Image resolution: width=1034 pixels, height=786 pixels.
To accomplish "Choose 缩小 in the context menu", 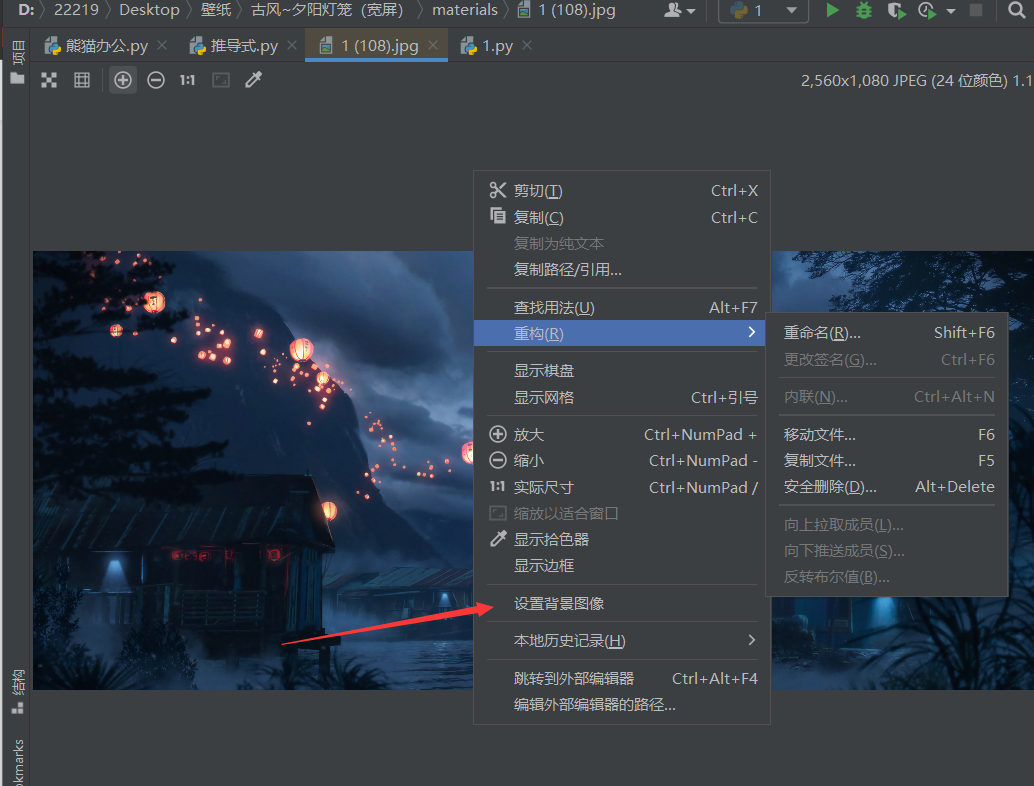I will (622, 460).
